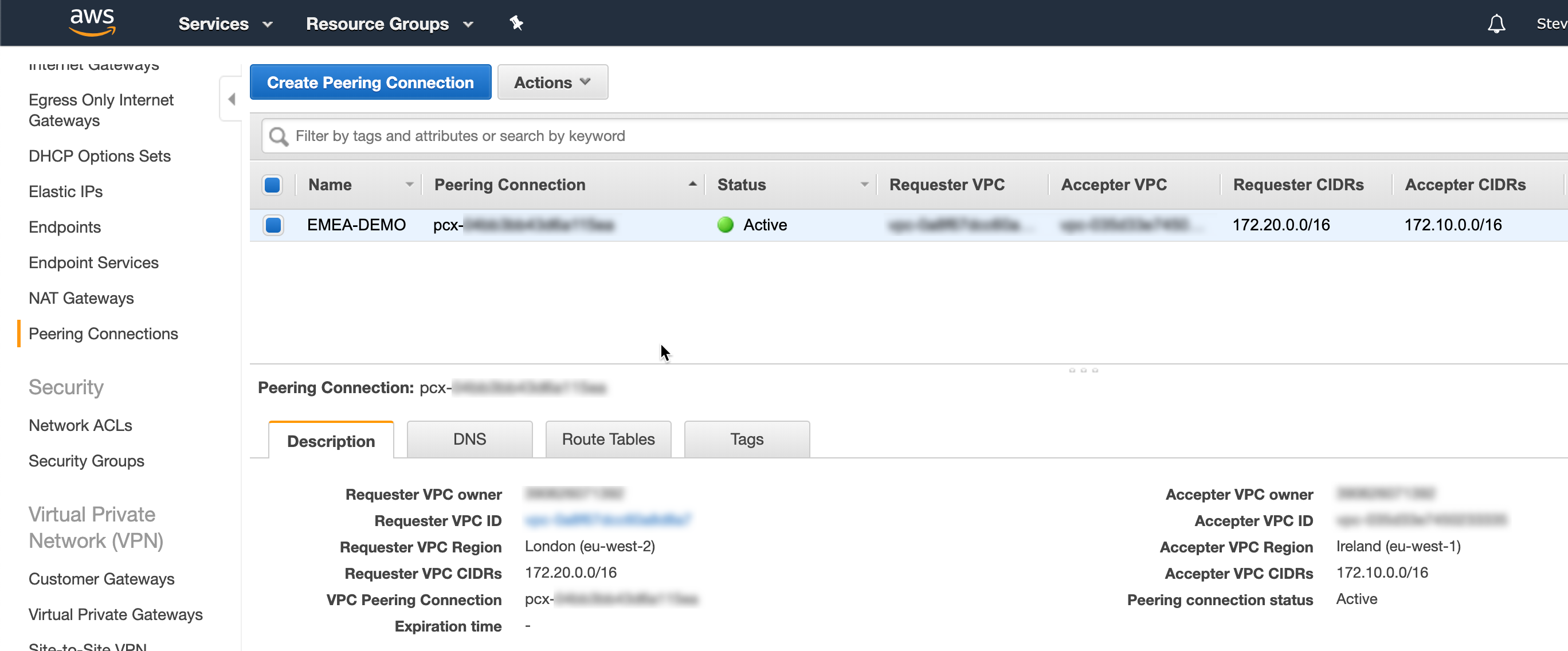Click inside the filter by tags search field

(548, 136)
